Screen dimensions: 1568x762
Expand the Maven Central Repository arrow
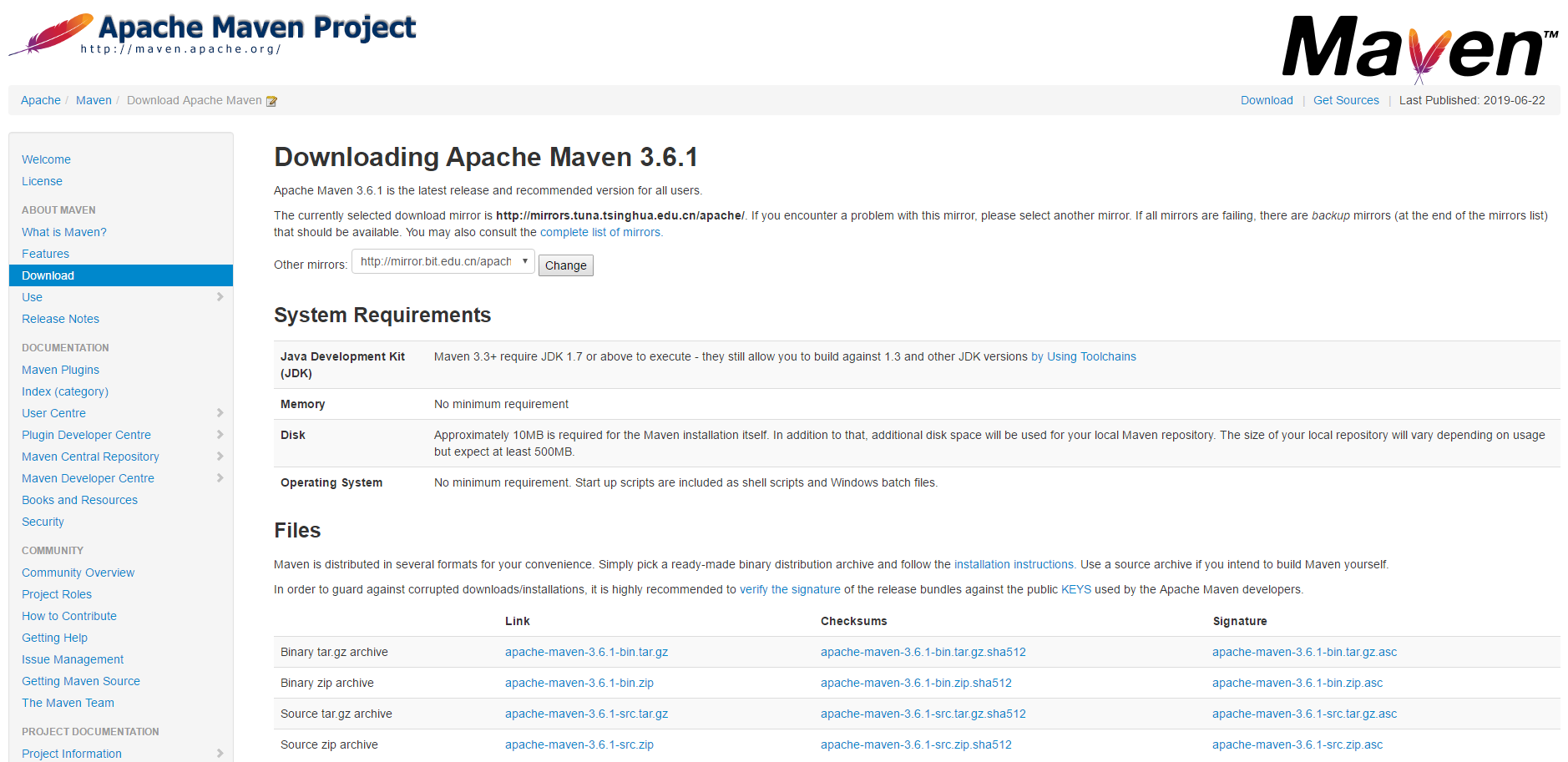(220, 457)
